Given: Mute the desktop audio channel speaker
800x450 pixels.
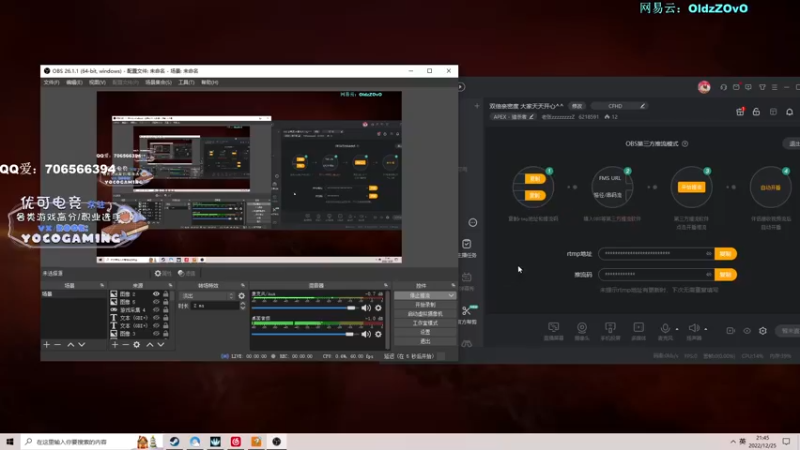Looking at the screenshot, I should tap(366, 334).
